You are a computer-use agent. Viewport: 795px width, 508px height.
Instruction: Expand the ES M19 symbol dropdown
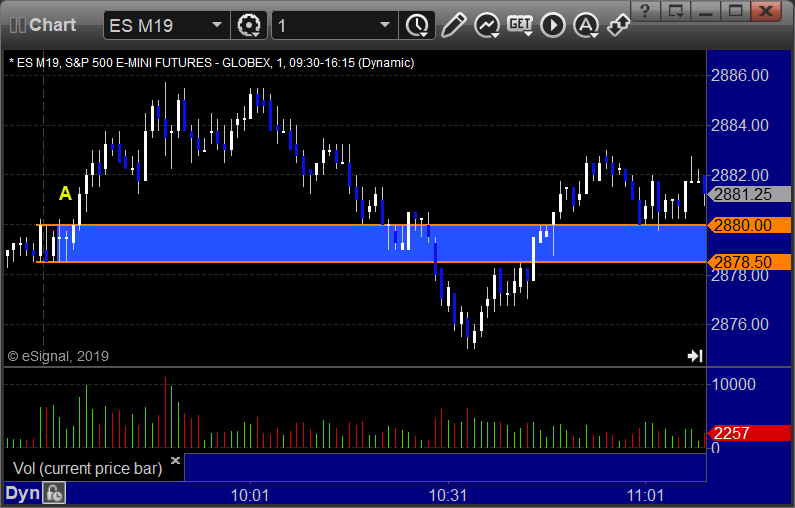216,25
